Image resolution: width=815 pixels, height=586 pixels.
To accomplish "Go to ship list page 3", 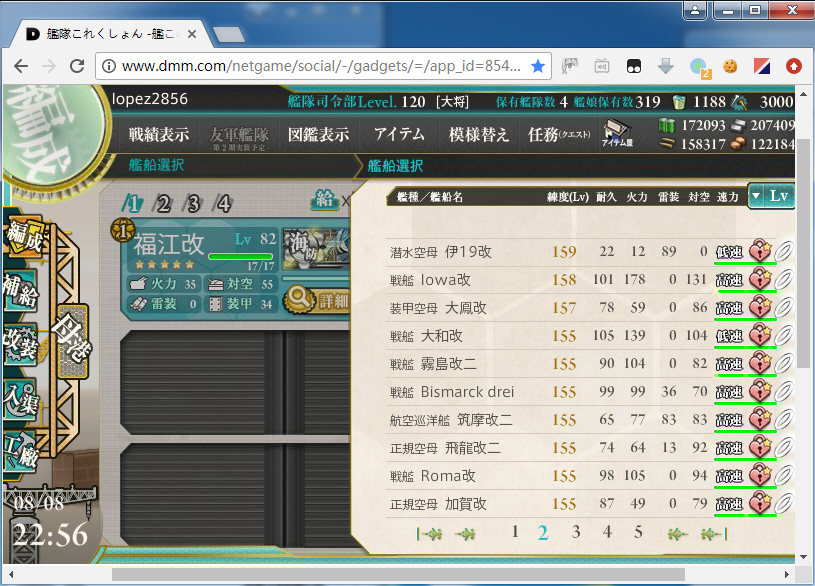I will click(576, 532).
